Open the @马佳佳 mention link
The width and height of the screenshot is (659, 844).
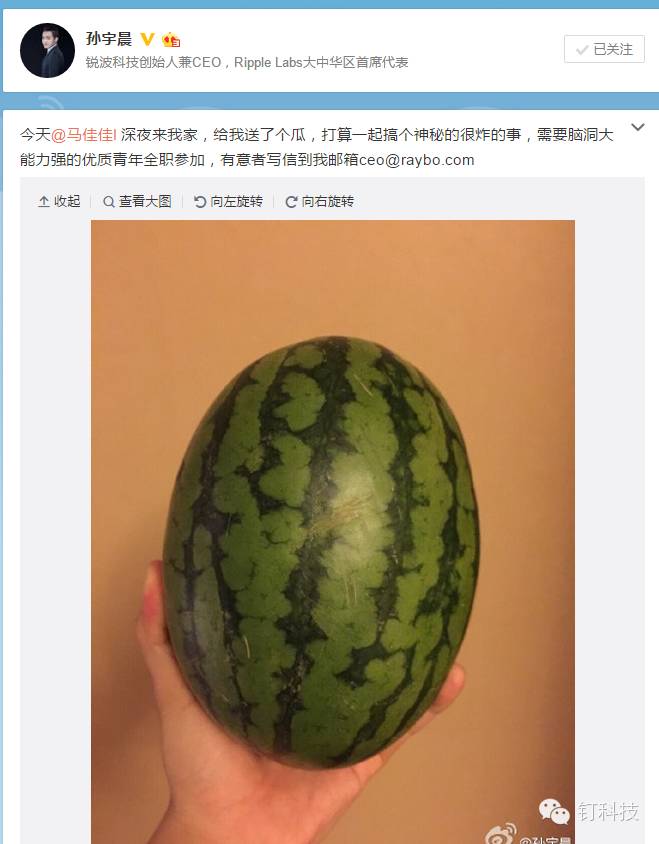click(x=83, y=135)
